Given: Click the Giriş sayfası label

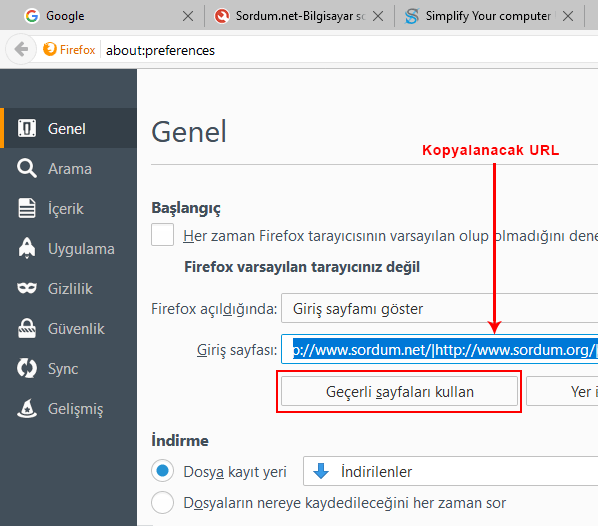Looking at the screenshot, I should [x=236, y=350].
